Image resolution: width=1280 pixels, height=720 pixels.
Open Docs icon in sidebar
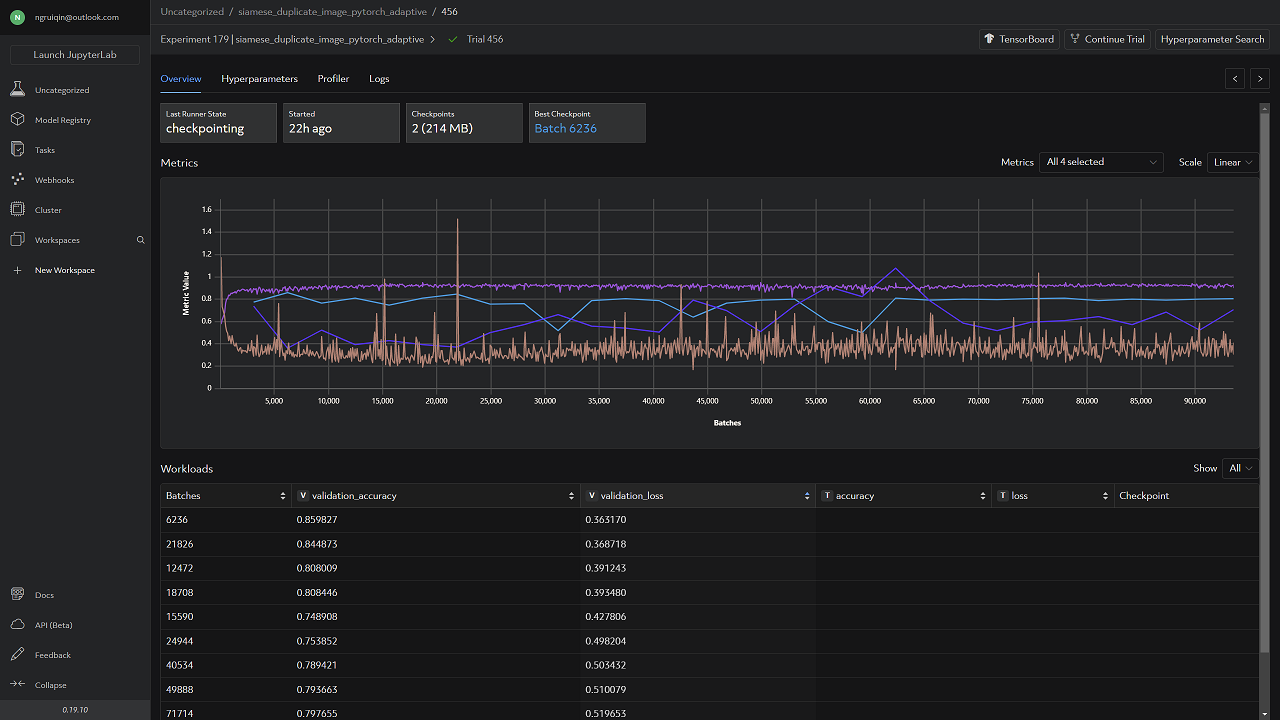click(17, 595)
